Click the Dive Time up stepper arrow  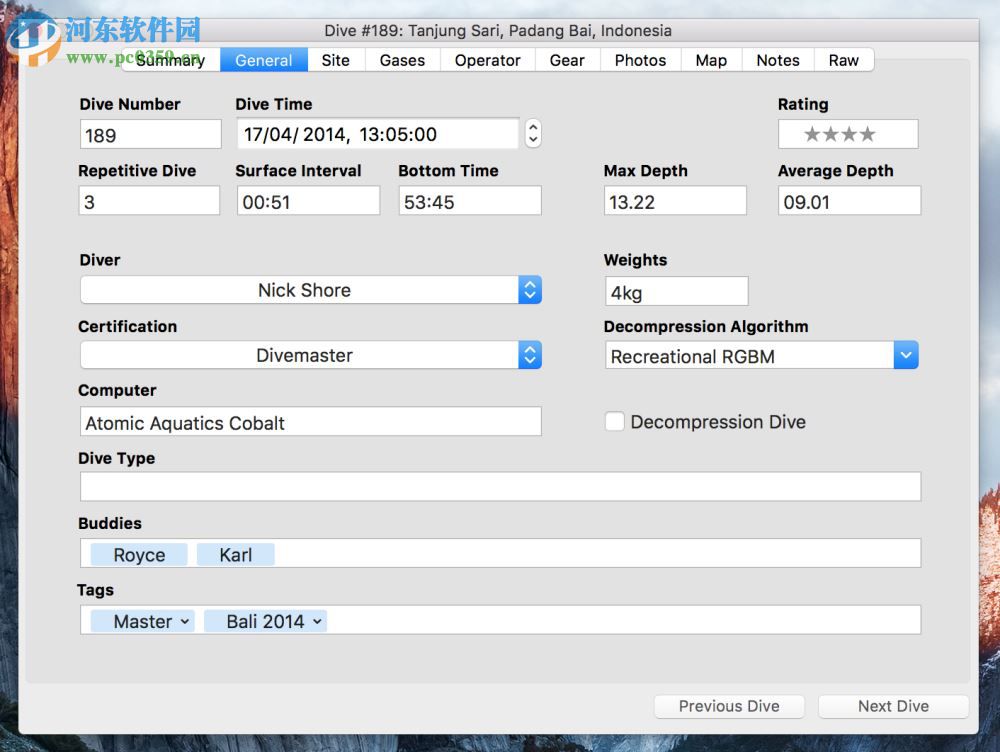click(x=533, y=128)
